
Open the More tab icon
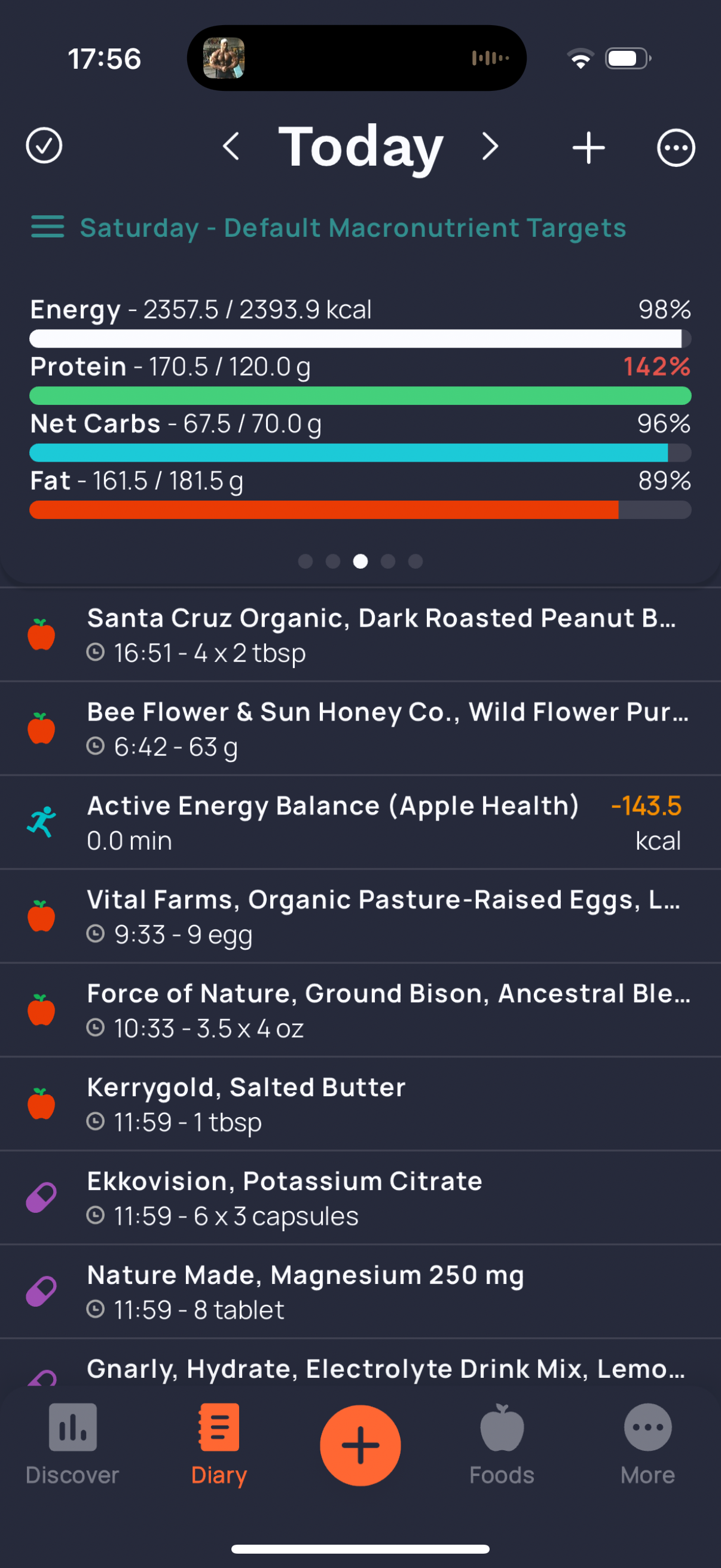click(648, 1427)
